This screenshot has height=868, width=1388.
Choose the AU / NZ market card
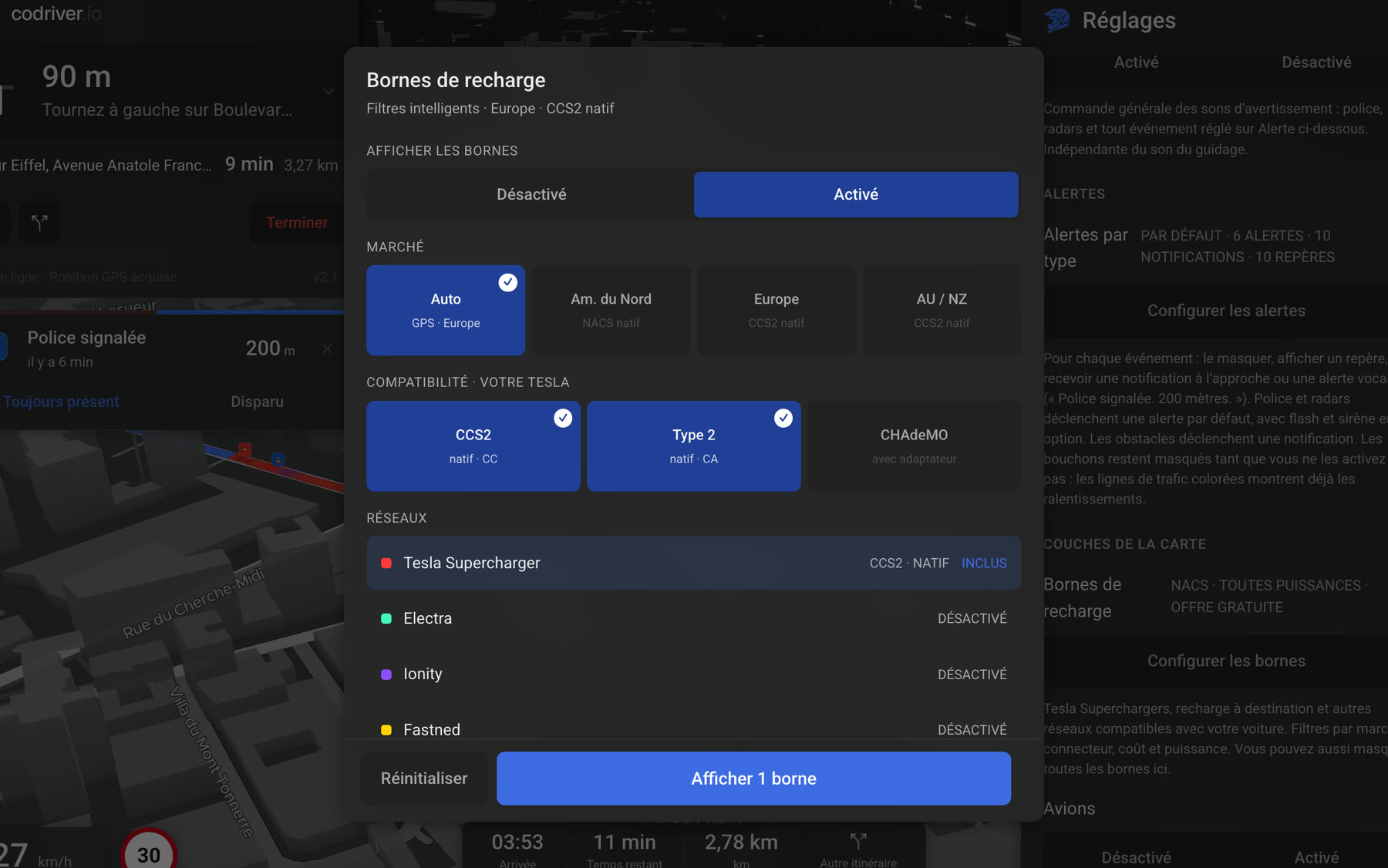[942, 311]
